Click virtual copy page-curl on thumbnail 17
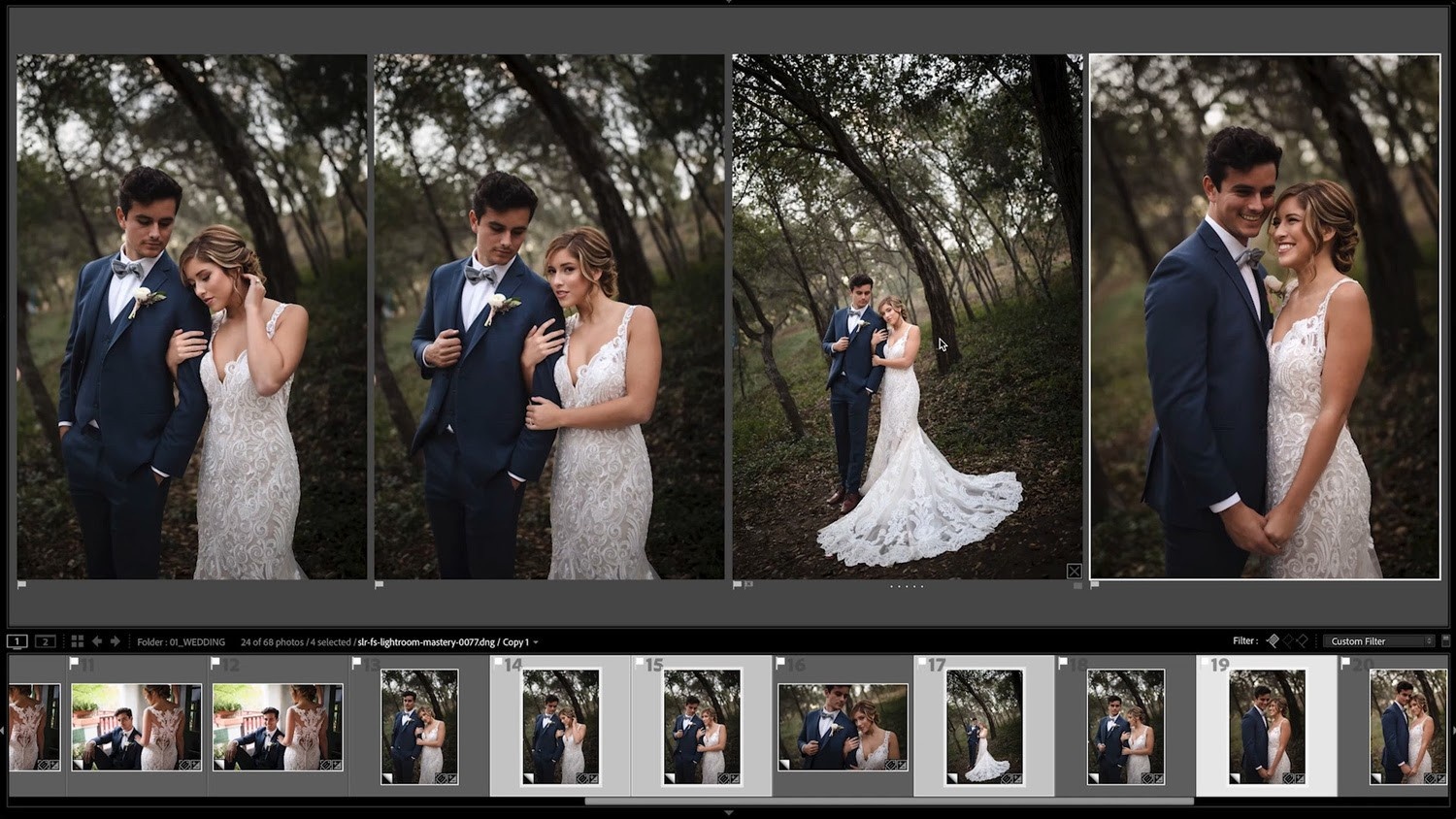The width and height of the screenshot is (1456, 819). point(953,778)
